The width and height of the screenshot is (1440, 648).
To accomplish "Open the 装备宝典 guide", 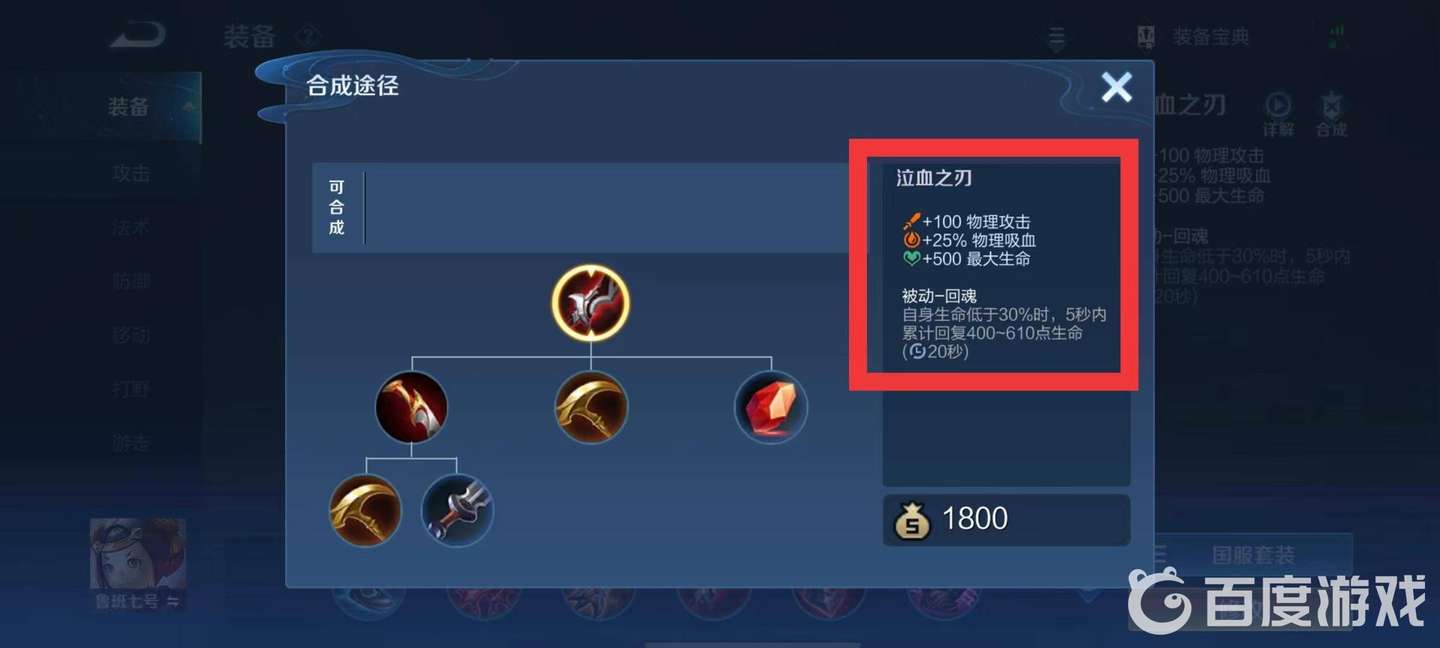I will point(1194,38).
